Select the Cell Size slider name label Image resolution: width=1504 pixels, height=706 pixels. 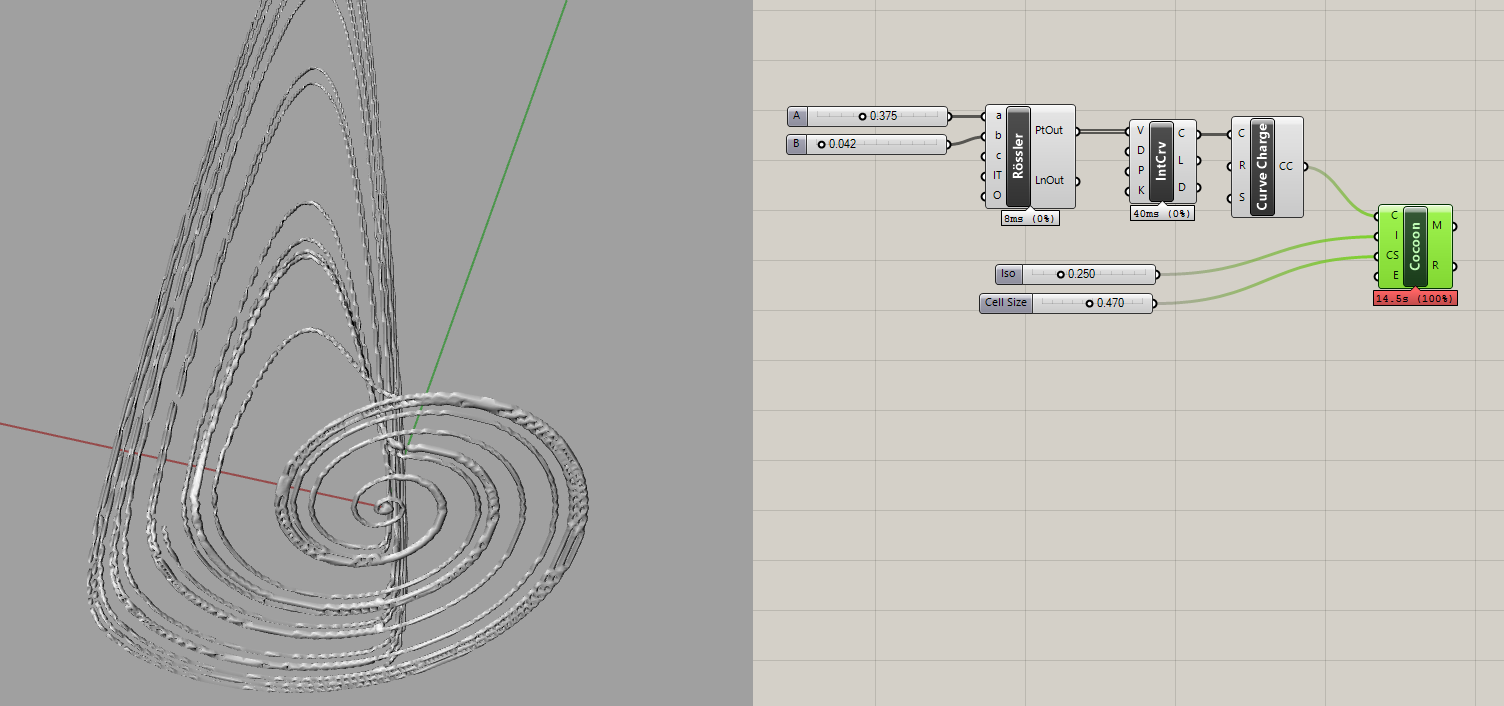point(1006,303)
